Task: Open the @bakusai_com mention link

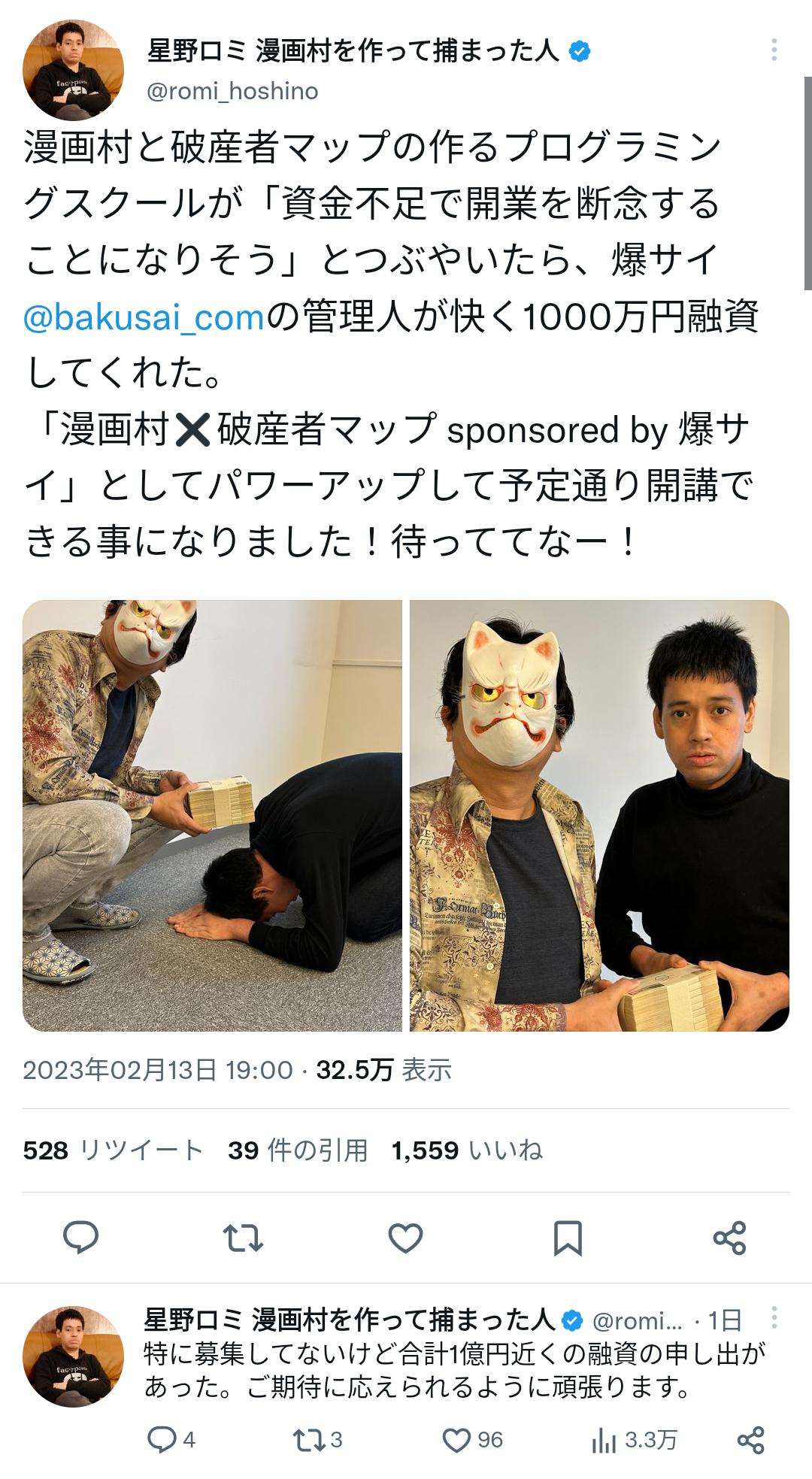Action: [144, 318]
